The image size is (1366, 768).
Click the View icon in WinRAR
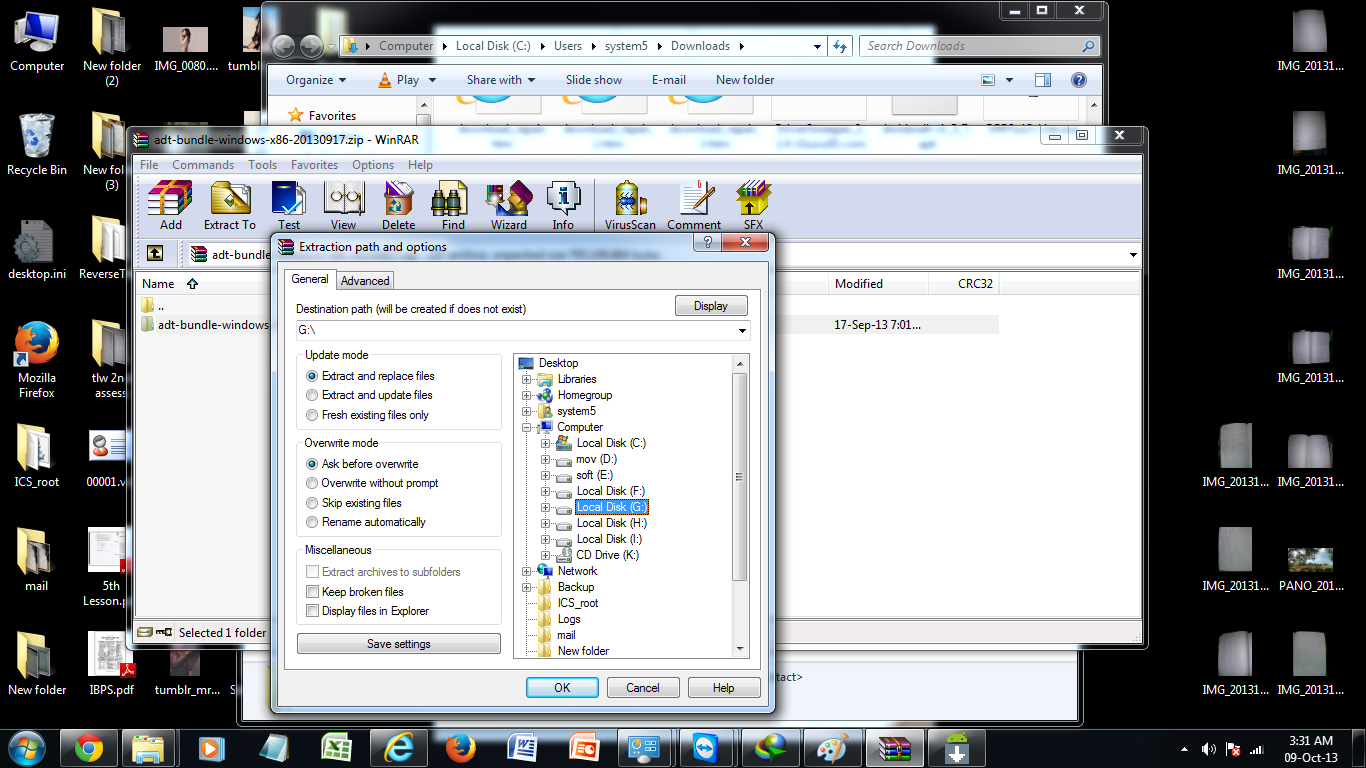tap(343, 205)
